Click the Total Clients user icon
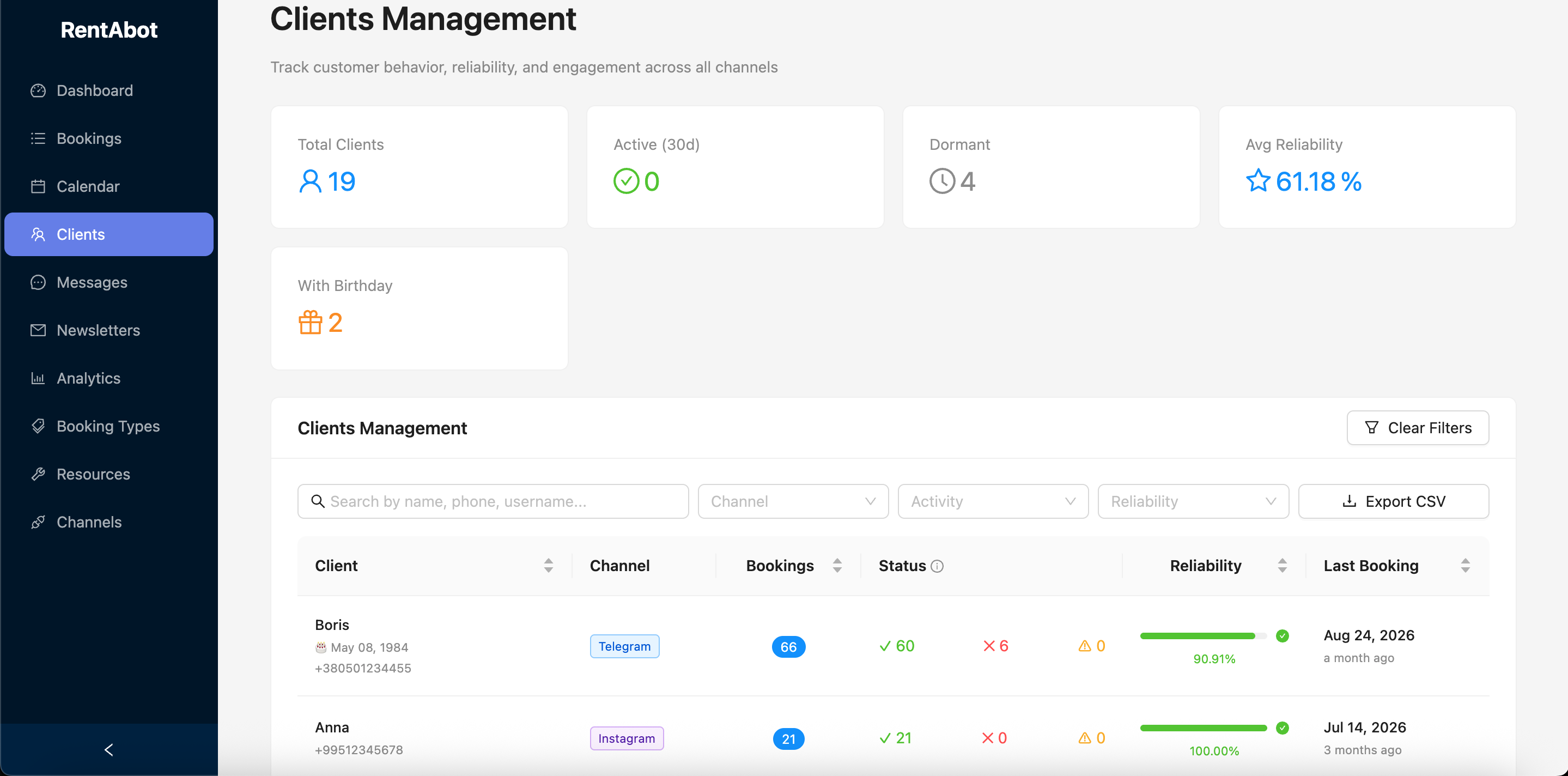 point(311,181)
